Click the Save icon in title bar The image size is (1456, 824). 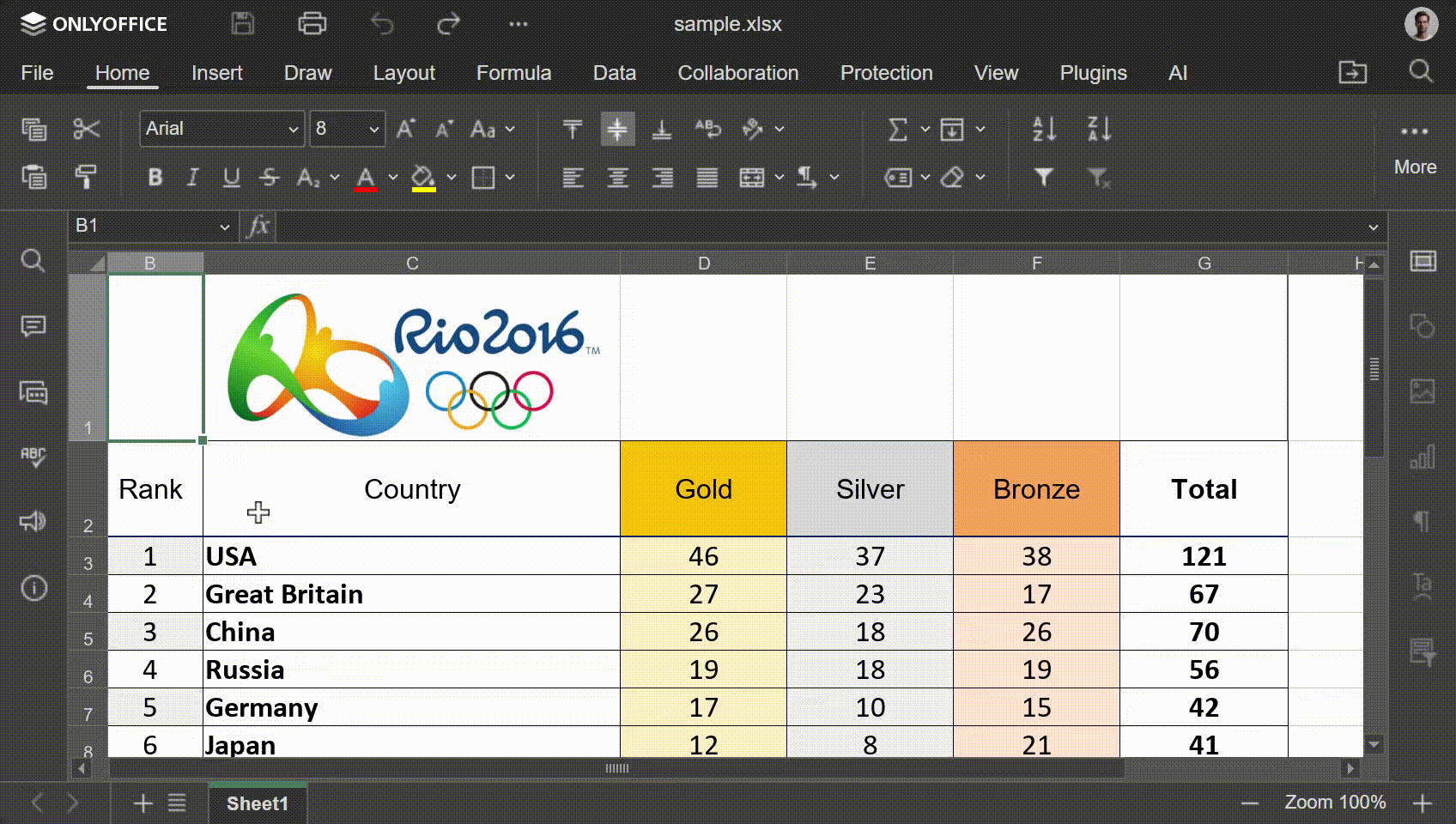point(243,24)
